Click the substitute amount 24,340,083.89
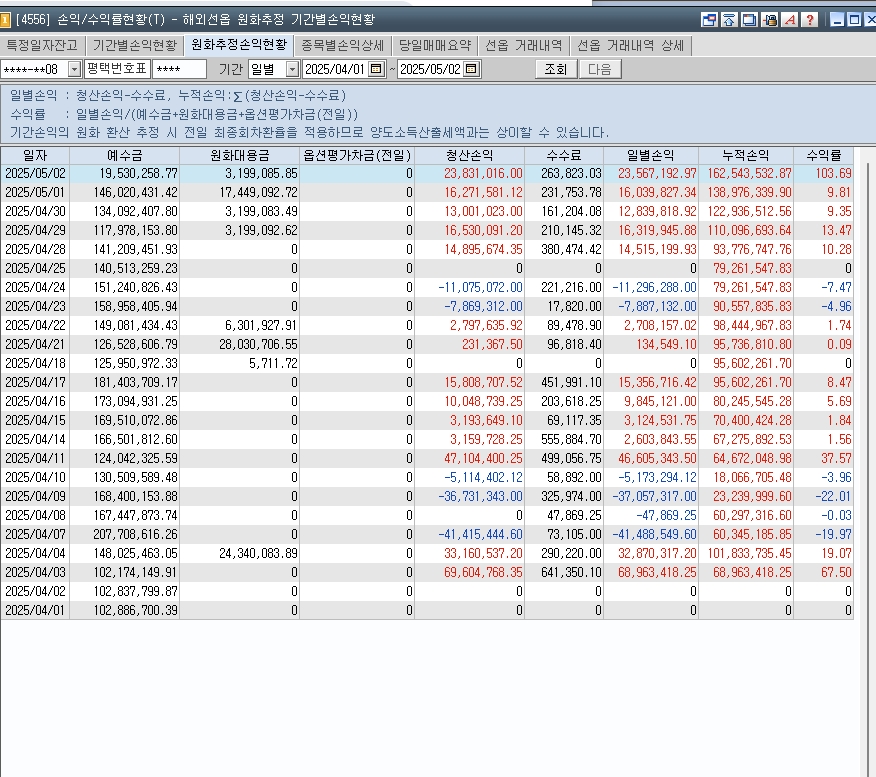Viewport: 876px width, 777px height. point(258,554)
